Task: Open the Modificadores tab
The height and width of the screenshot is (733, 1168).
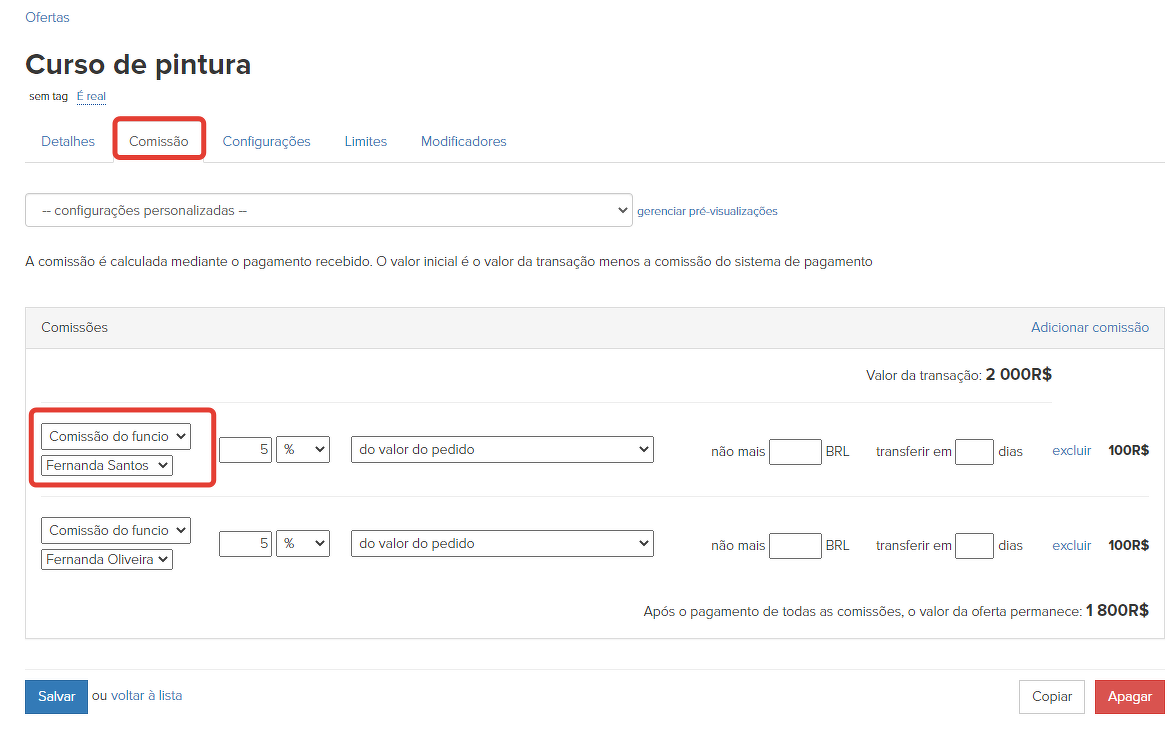Action: click(x=463, y=141)
